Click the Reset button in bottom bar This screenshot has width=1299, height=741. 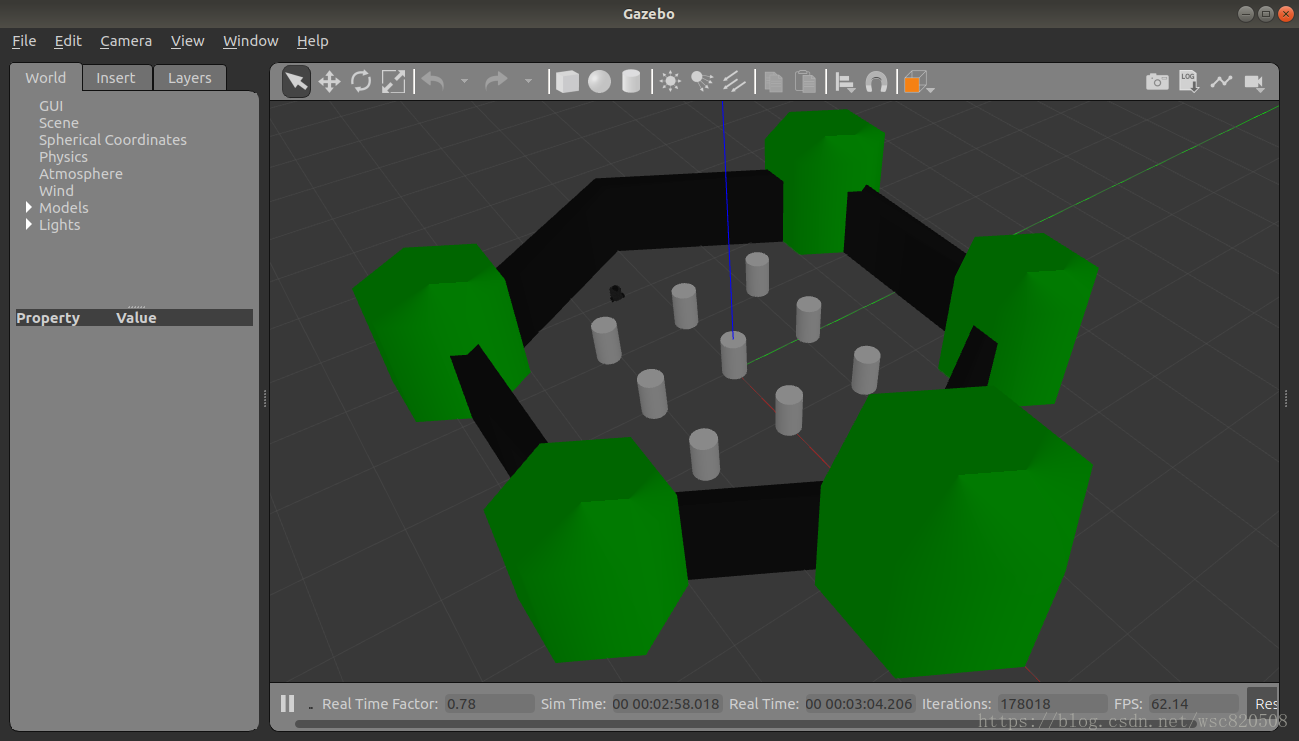coord(1264,704)
